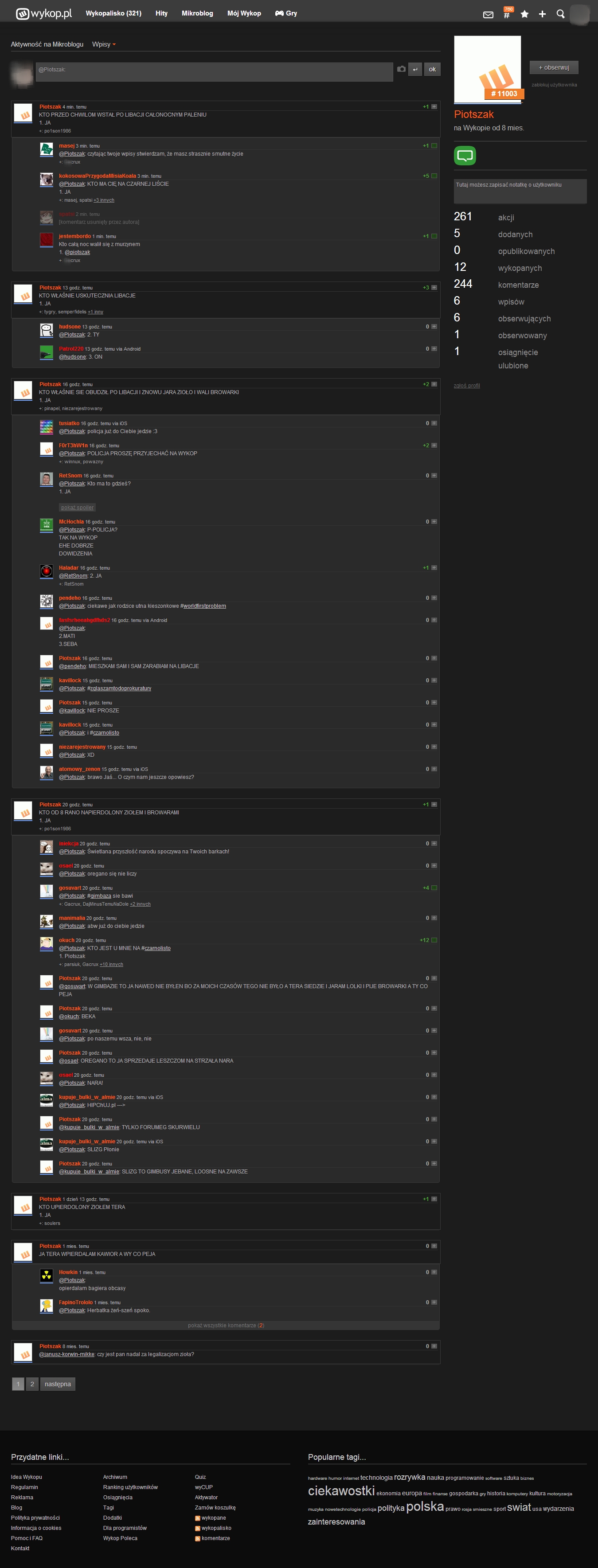Screen dimensions: 598x1568
Task: Click the wykop.pl logo
Action: (44, 13)
